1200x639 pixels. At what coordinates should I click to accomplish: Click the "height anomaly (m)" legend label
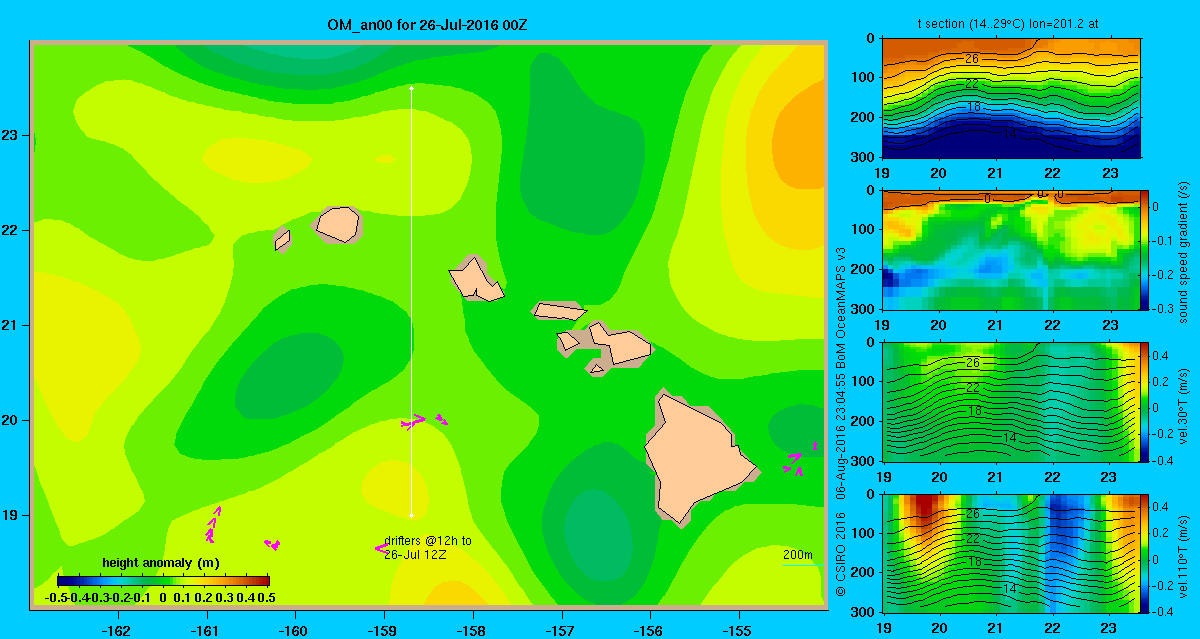click(161, 563)
